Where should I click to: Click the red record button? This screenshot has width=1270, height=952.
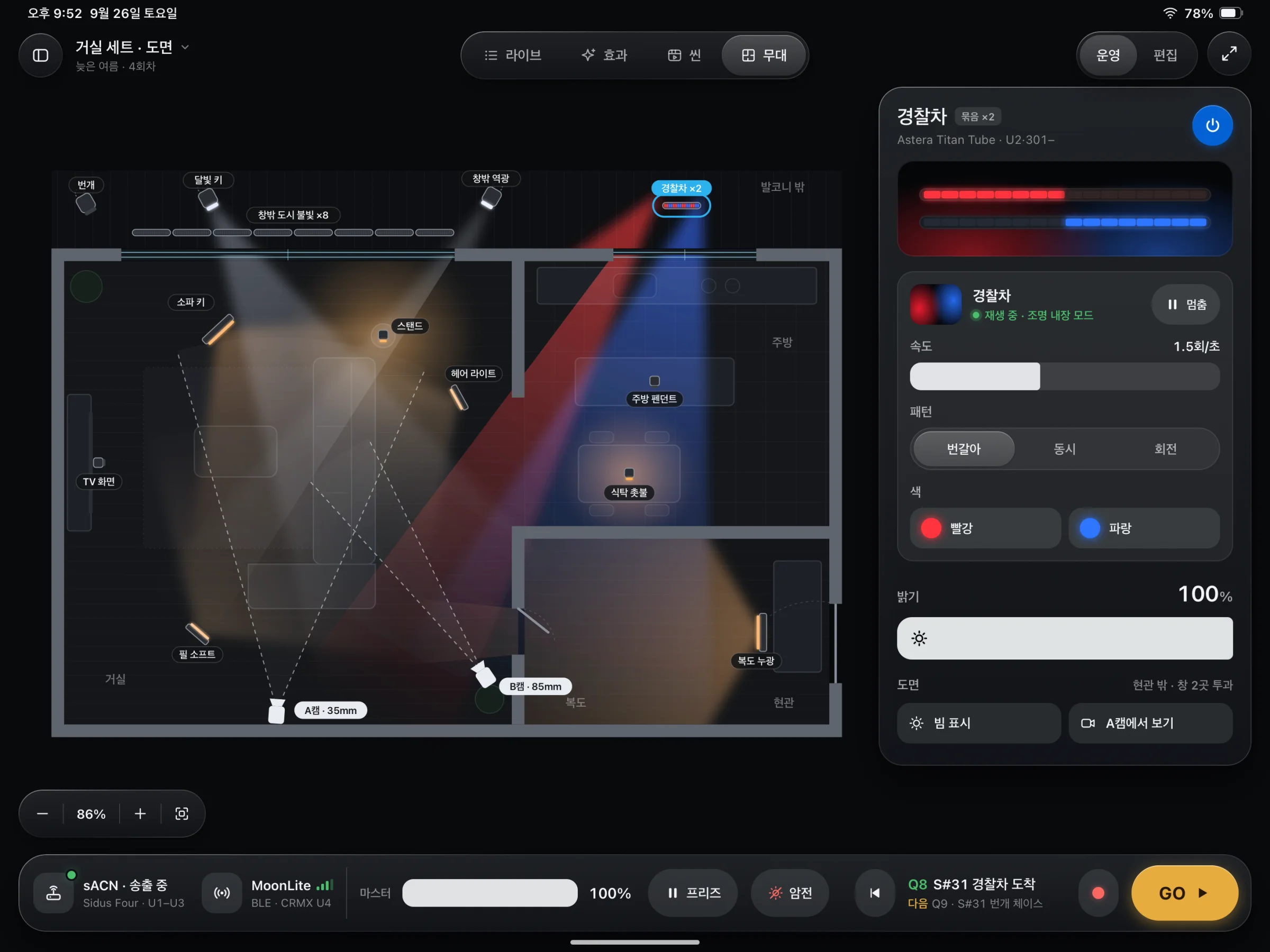pos(1098,893)
